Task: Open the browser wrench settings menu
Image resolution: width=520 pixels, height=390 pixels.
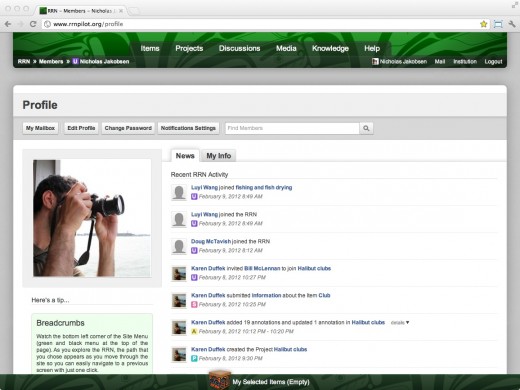Action: [512, 24]
